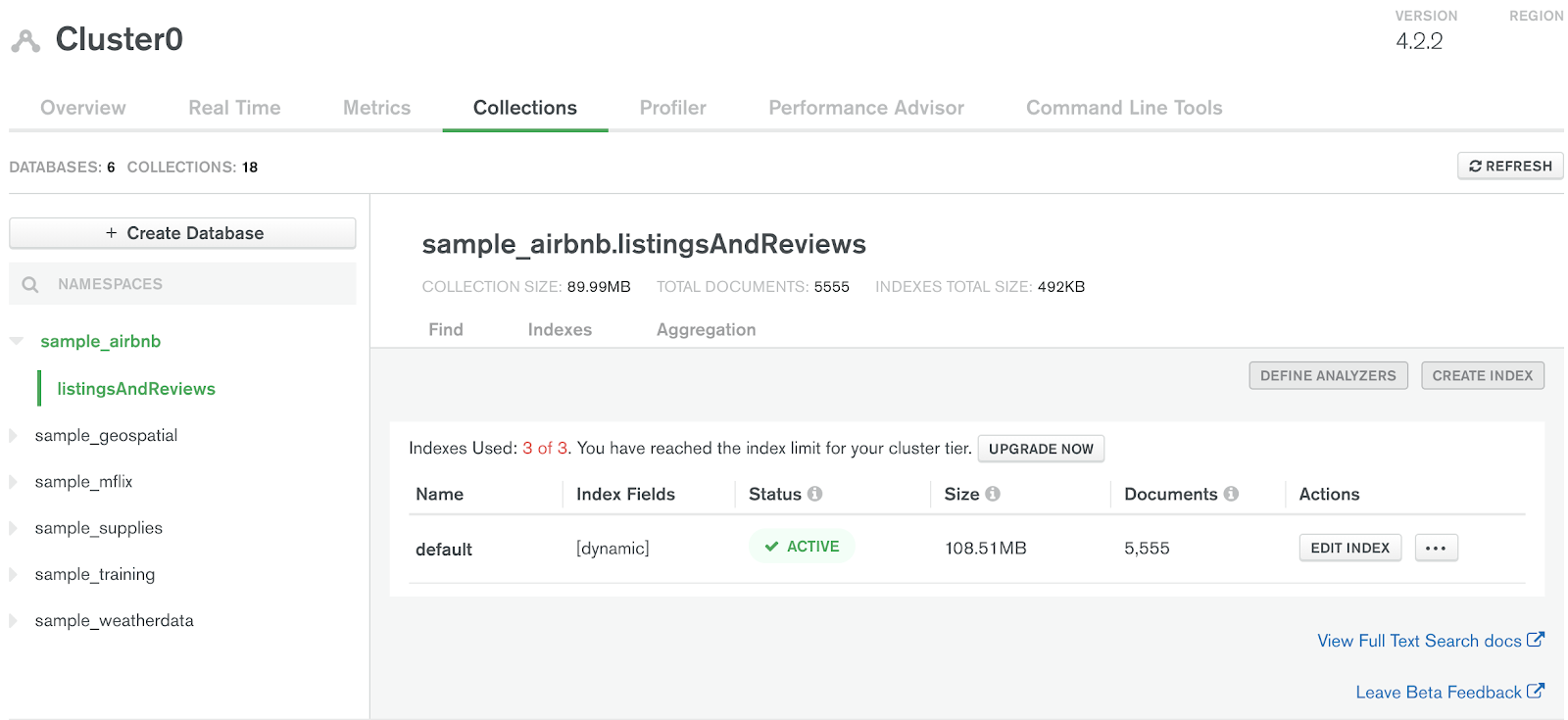Expand the sample_geospatial database
The image size is (1568, 720).
[x=14, y=435]
